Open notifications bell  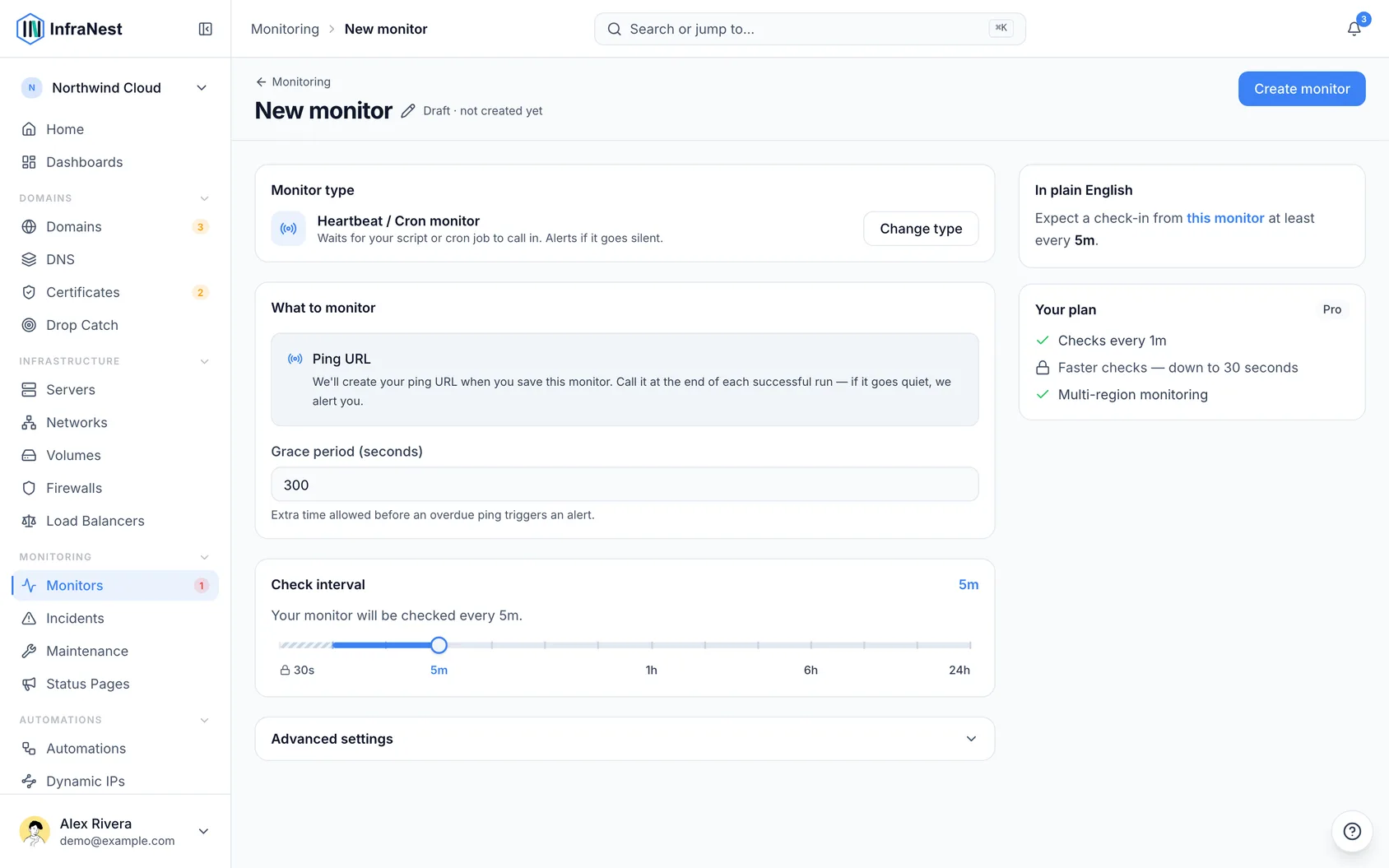(1354, 29)
